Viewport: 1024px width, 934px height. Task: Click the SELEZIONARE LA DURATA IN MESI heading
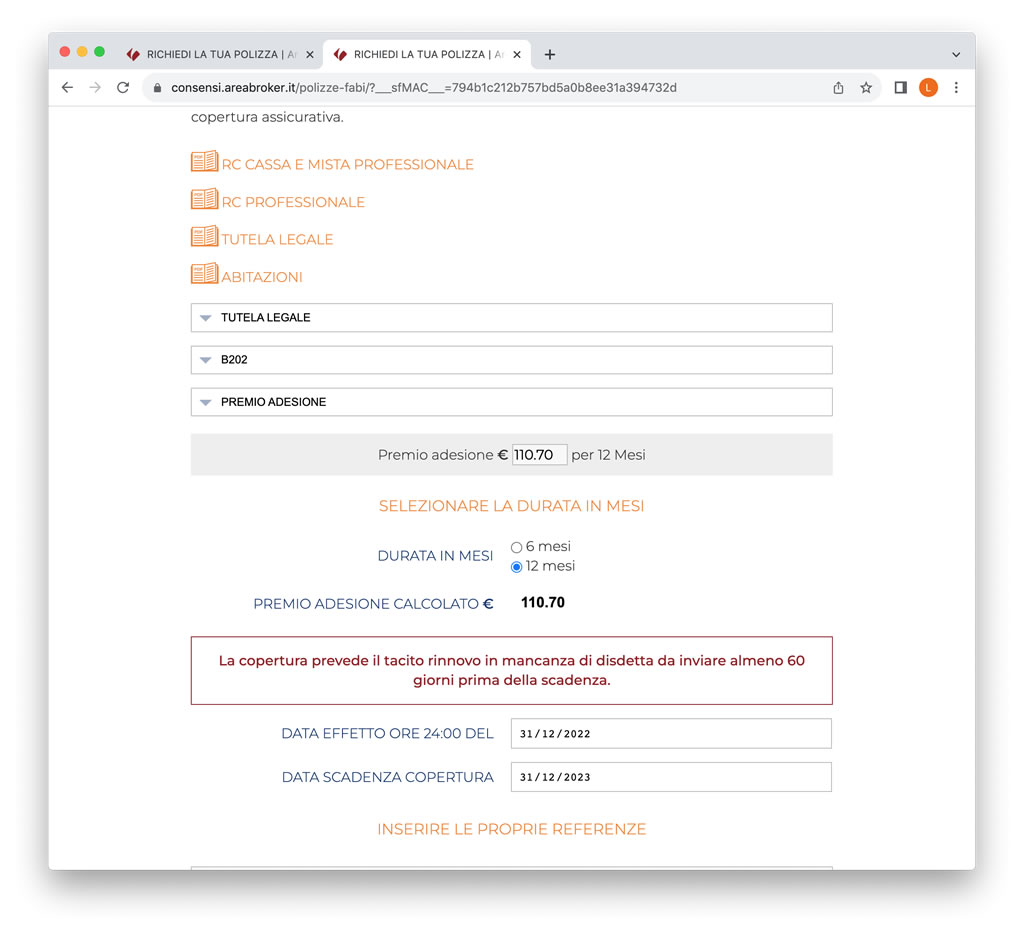511,506
